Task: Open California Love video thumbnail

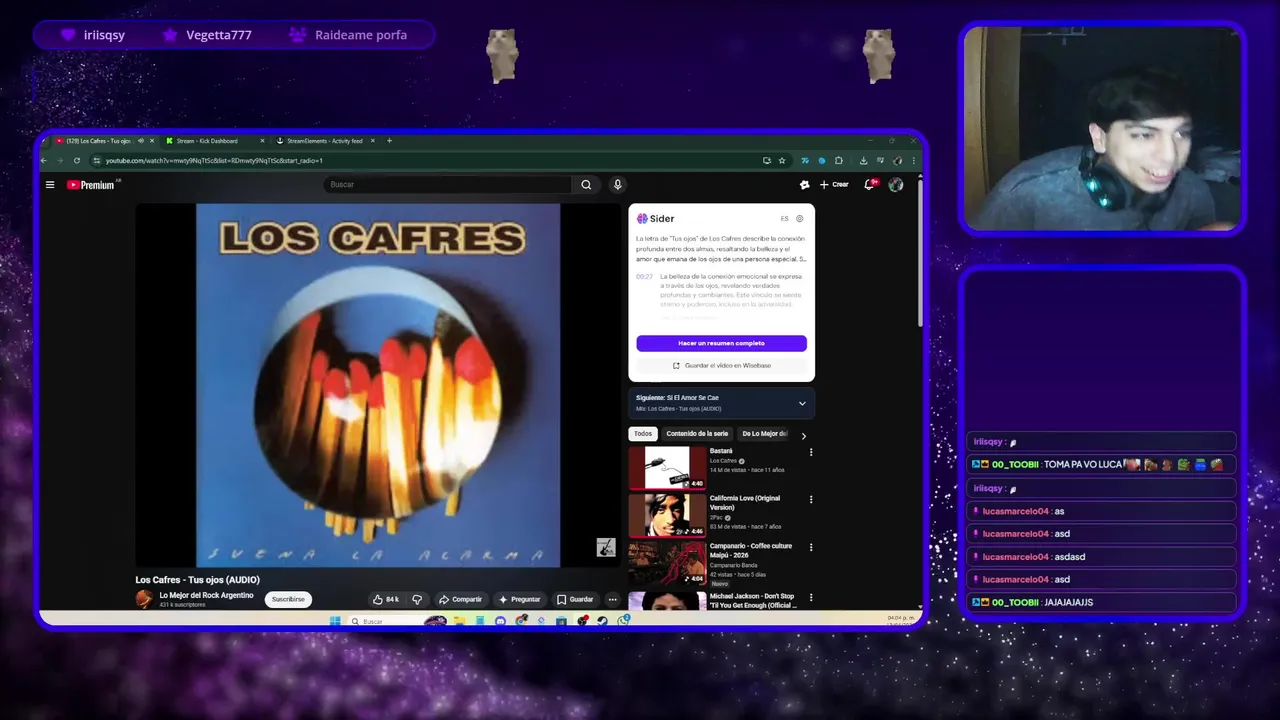Action: pyautogui.click(x=666, y=515)
